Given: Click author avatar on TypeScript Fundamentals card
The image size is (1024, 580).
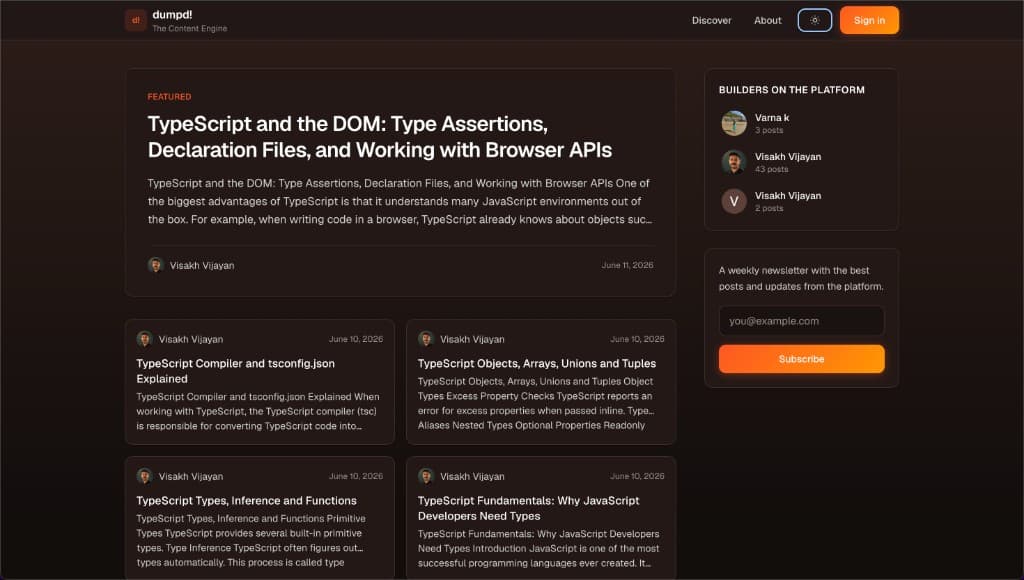Looking at the screenshot, I should pos(426,476).
